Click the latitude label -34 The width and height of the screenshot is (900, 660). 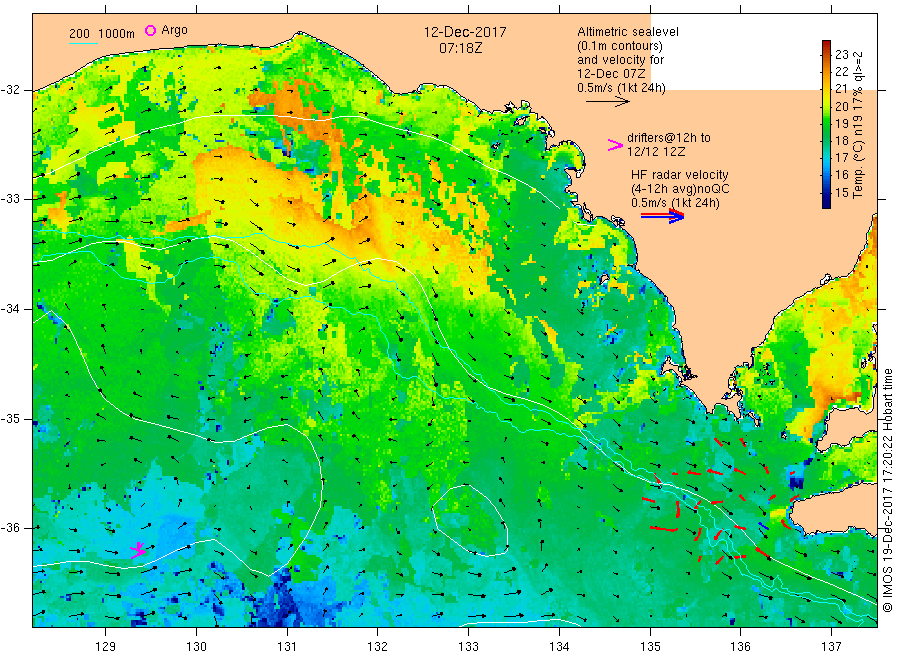[11, 309]
